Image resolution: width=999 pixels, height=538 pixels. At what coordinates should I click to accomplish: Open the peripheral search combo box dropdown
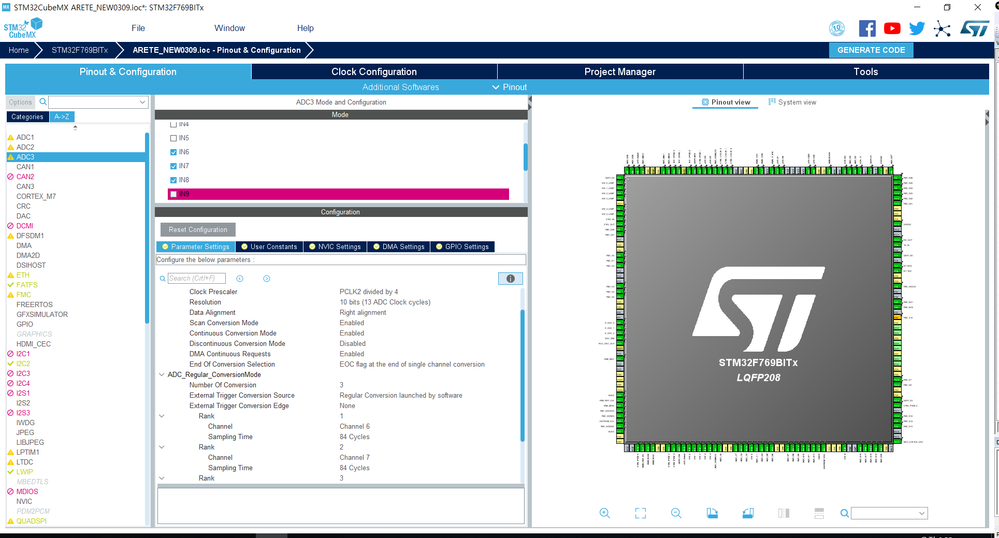tap(142, 102)
